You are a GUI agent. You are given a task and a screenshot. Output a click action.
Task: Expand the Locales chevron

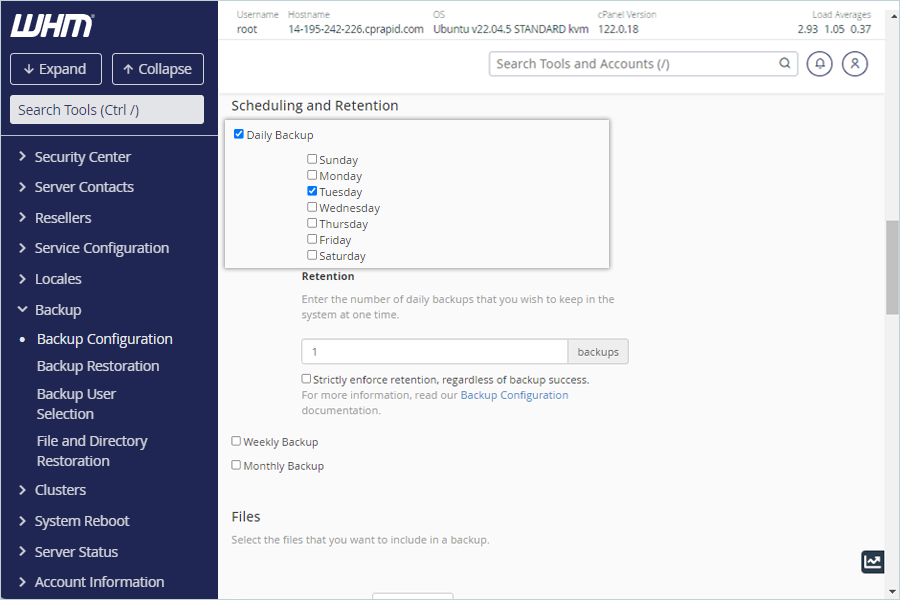22,279
